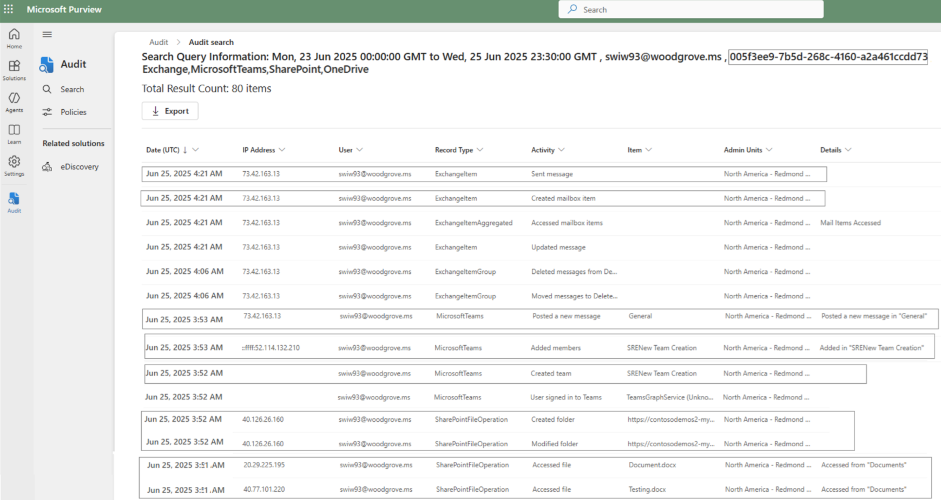The height and width of the screenshot is (500, 941).
Task: Click IP address ::ffff:52.114.132.210
Action: pyautogui.click(x=271, y=348)
